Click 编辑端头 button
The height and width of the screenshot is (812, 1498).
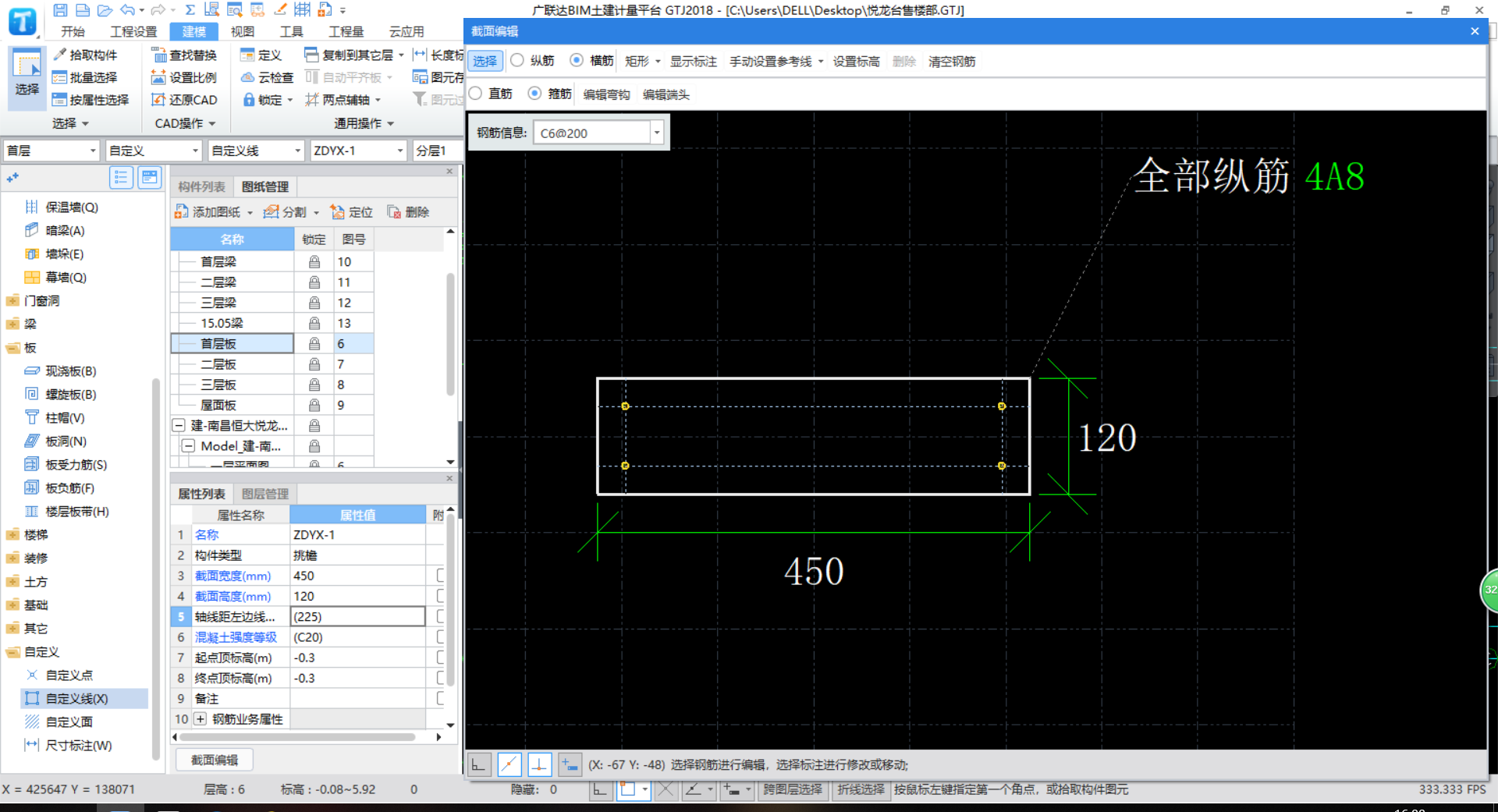(x=666, y=94)
